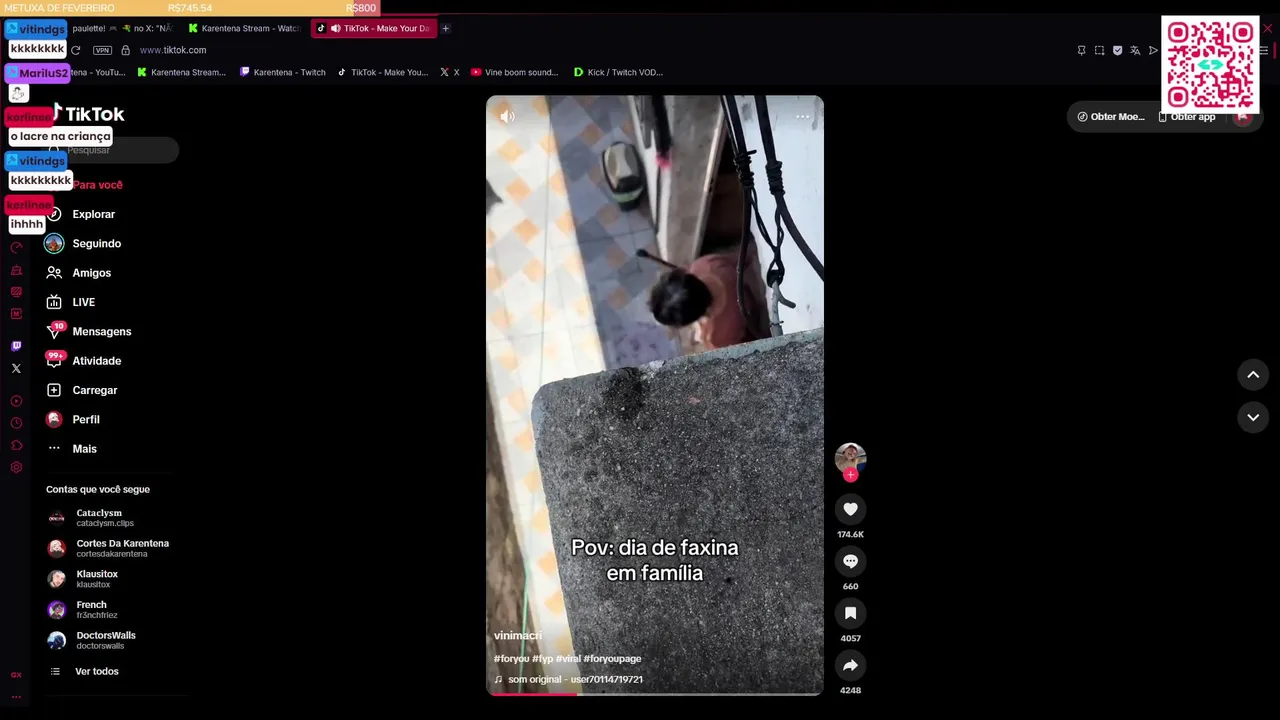The height and width of the screenshot is (720, 1280).
Task: Open player icon in browser sidebar
Action: (16, 401)
